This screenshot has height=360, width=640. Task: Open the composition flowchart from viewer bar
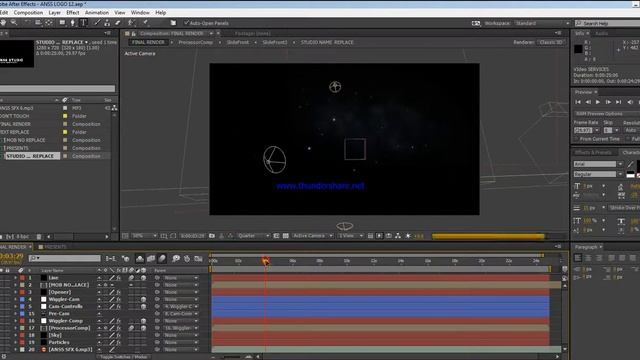click(398, 236)
